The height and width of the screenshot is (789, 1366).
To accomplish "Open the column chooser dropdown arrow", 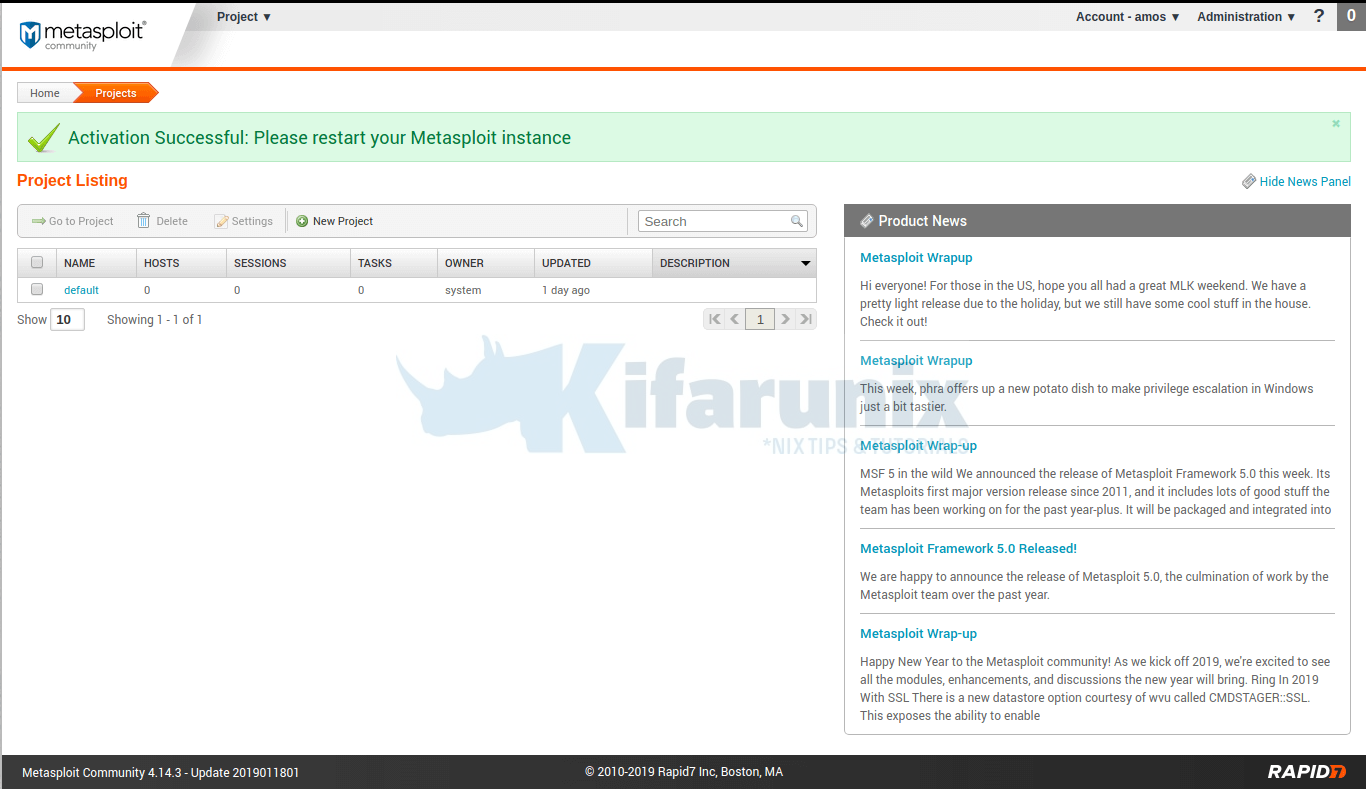I will [806, 263].
